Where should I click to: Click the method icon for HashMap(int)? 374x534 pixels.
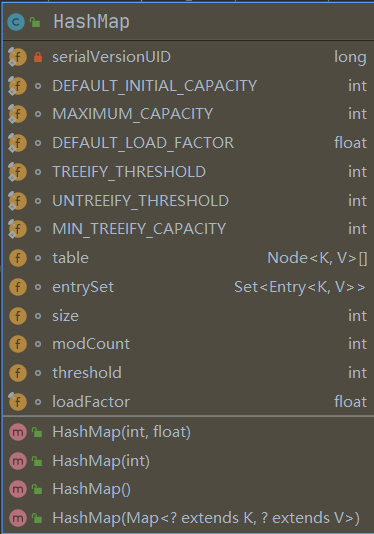pyautogui.click(x=18, y=461)
